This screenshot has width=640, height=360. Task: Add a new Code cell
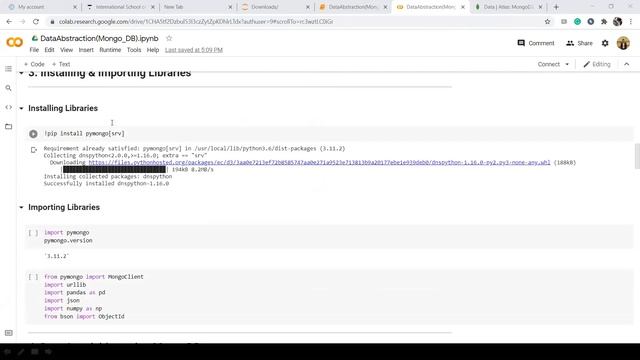click(34, 64)
